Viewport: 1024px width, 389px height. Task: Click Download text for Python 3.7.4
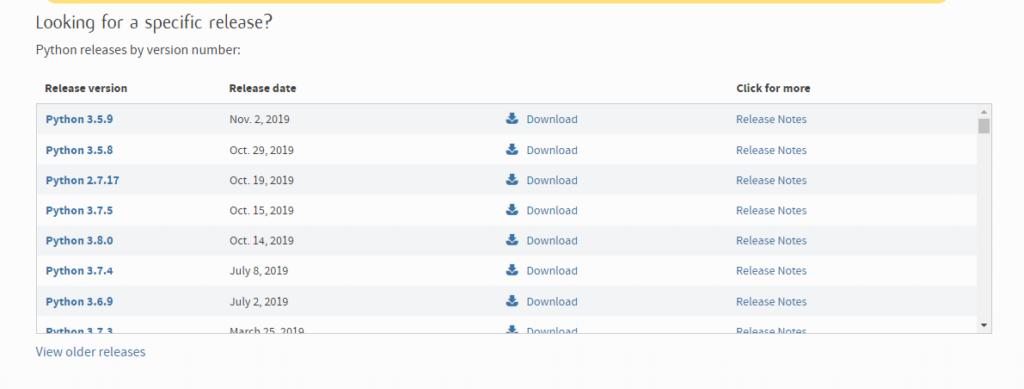tap(552, 271)
